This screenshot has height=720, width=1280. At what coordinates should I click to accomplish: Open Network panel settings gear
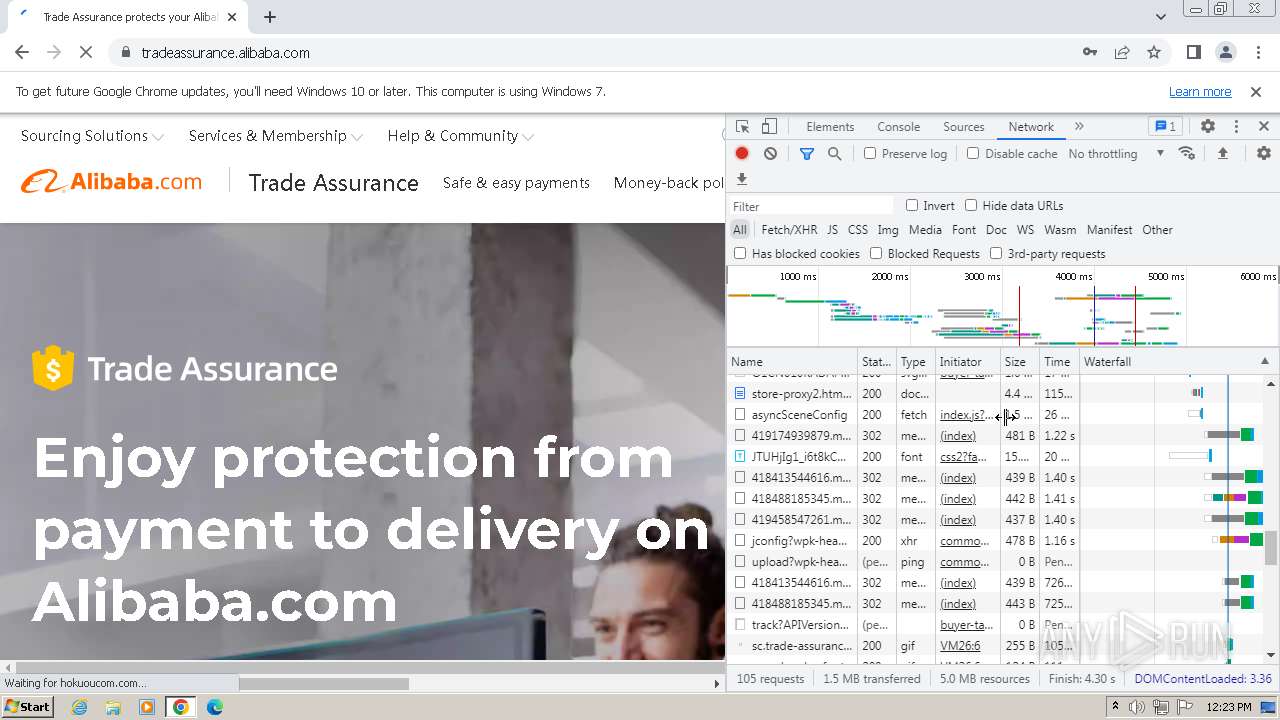click(x=1264, y=153)
